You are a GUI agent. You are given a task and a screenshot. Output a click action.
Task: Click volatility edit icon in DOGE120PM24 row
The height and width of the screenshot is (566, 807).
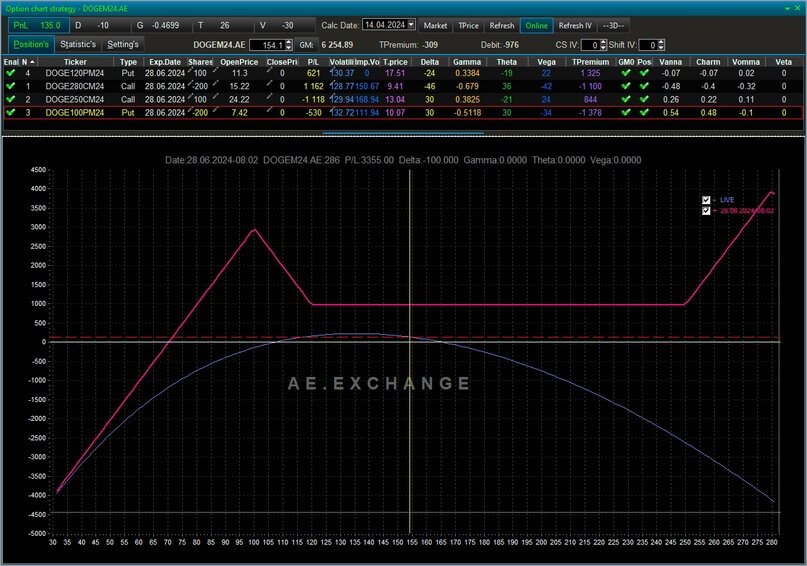click(332, 69)
